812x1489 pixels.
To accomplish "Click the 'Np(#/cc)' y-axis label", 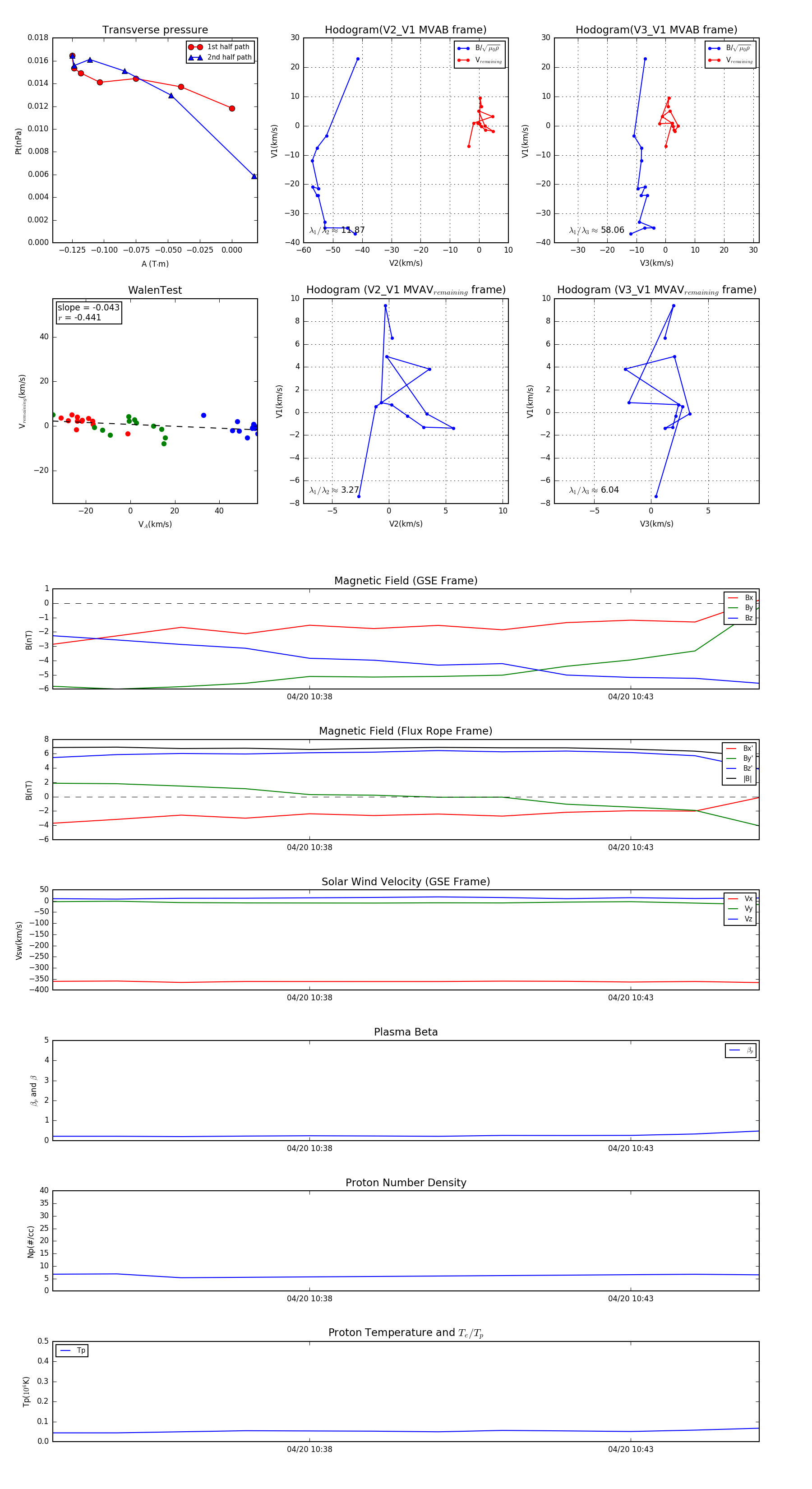I will click(x=31, y=1241).
